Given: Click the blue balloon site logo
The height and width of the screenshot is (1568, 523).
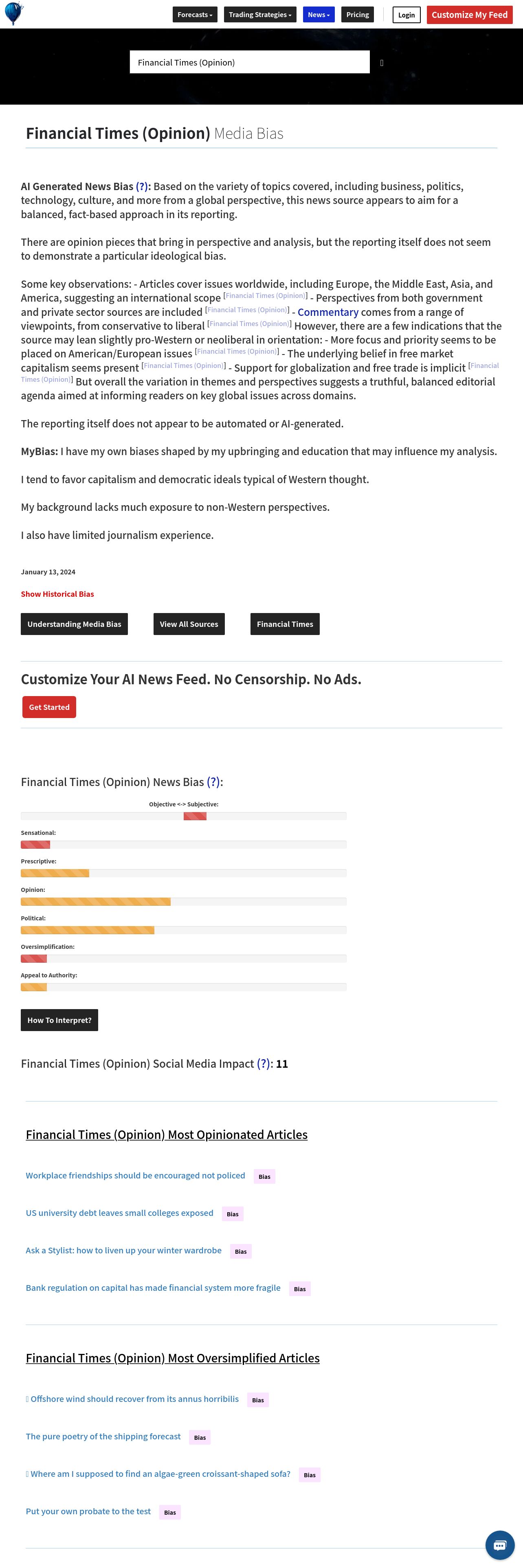Looking at the screenshot, I should pos(13,13).
